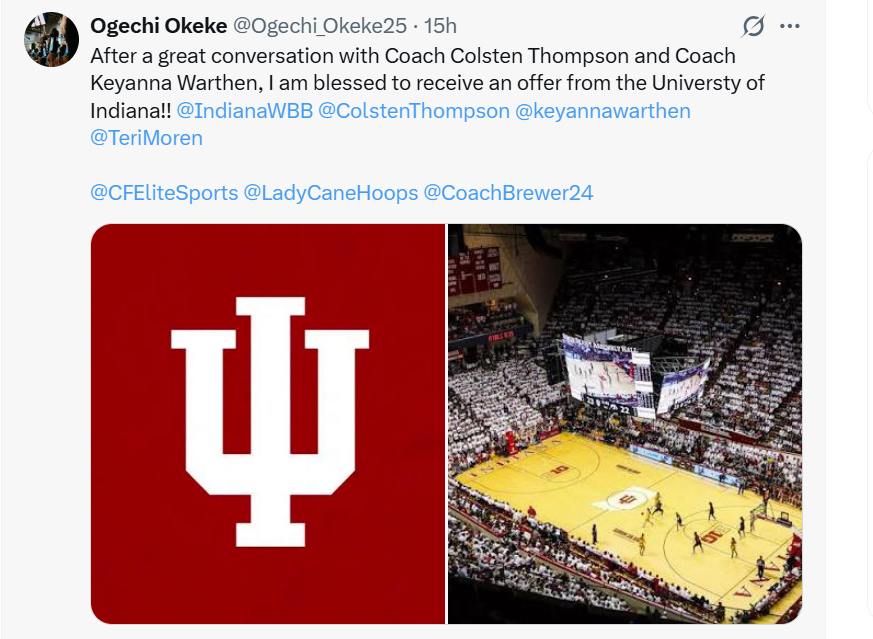This screenshot has width=873, height=639.
Task: Open the three-dot more options menu
Action: (790, 25)
